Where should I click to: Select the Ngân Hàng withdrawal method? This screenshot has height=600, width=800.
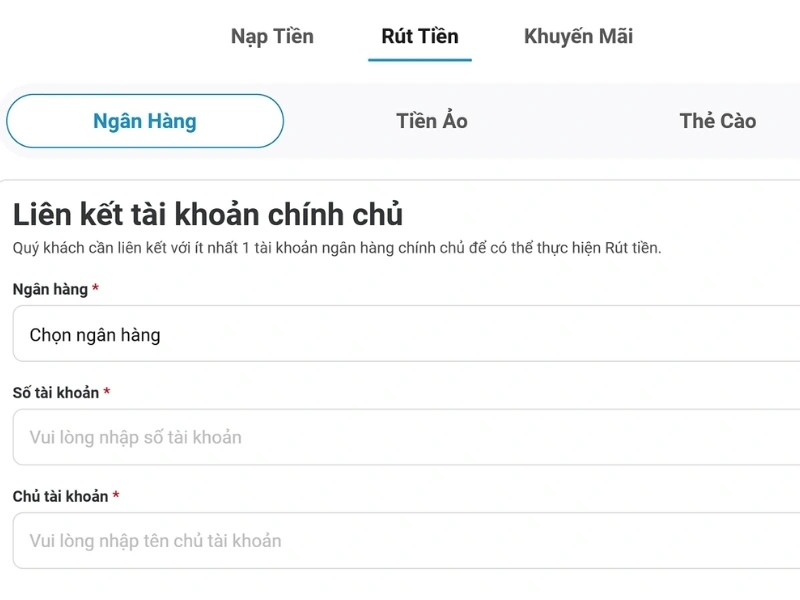(144, 120)
